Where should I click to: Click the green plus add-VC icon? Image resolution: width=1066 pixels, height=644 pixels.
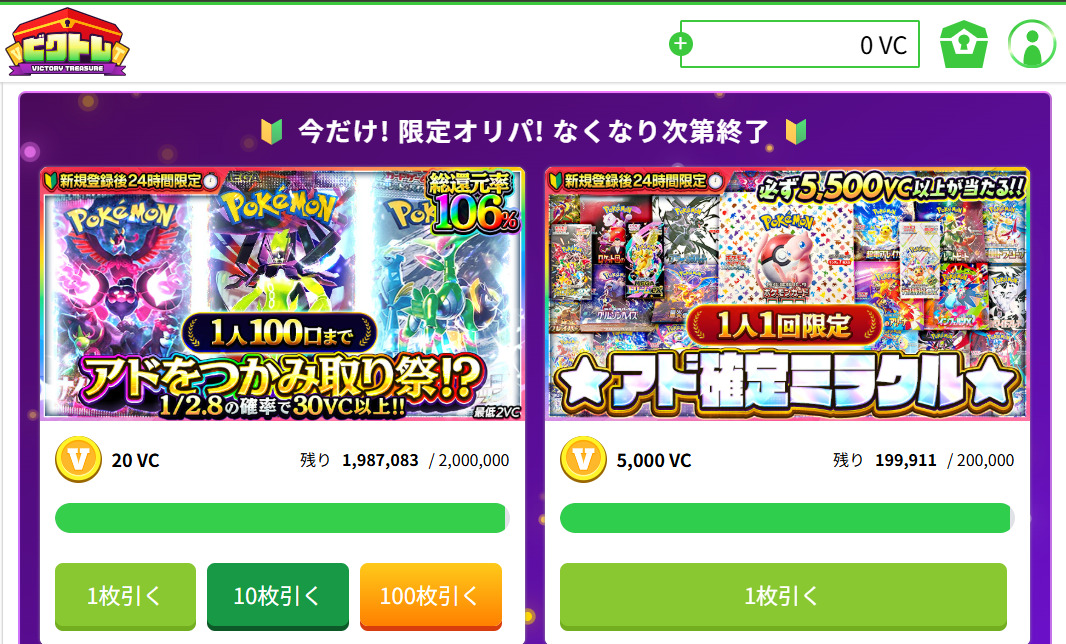tap(681, 44)
